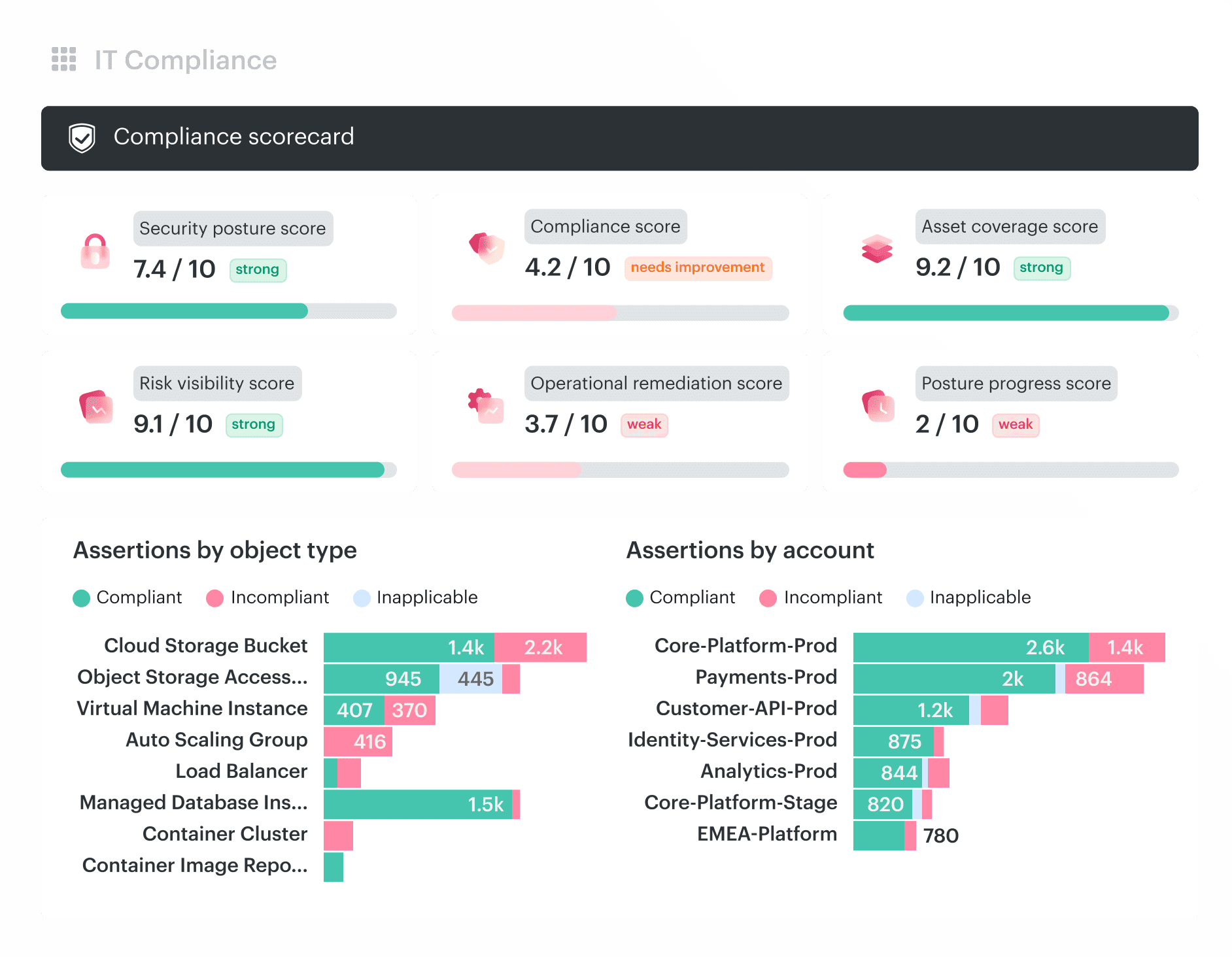Click Object Storage Access 445 inapplicable segment
The width and height of the screenshot is (1232, 957).
click(x=471, y=679)
